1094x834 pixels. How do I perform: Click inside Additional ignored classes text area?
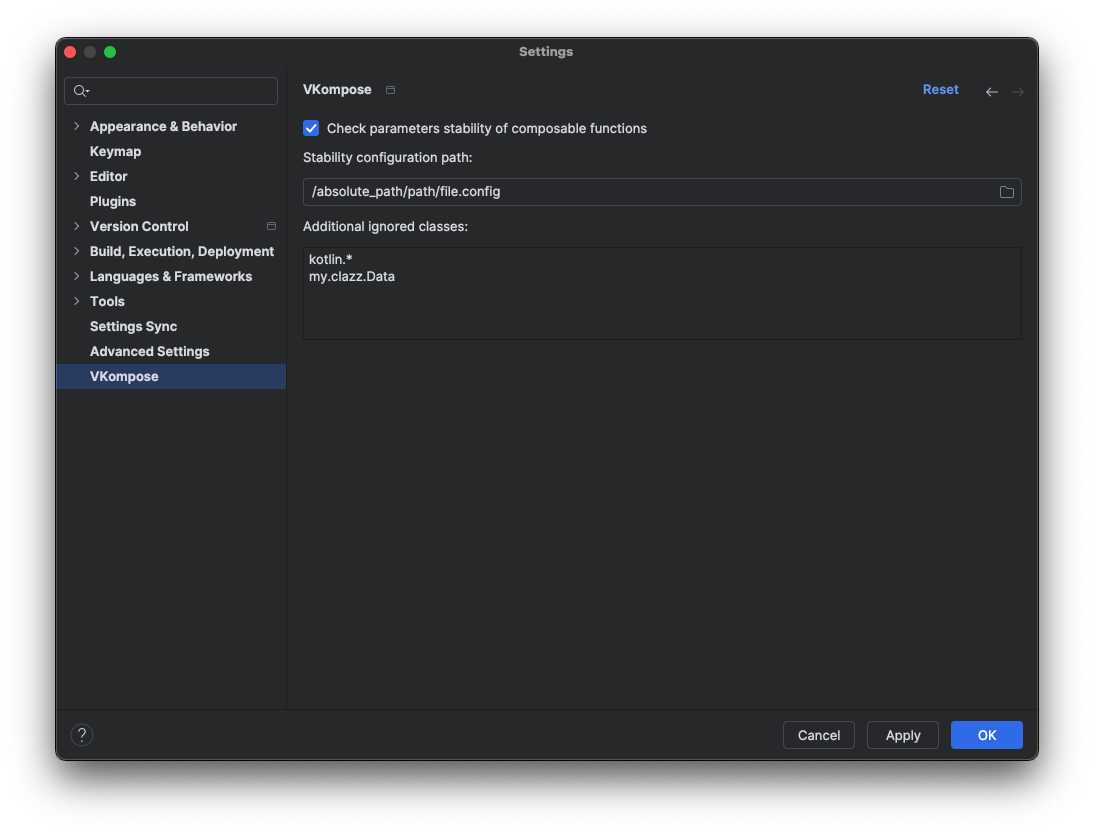[662, 294]
